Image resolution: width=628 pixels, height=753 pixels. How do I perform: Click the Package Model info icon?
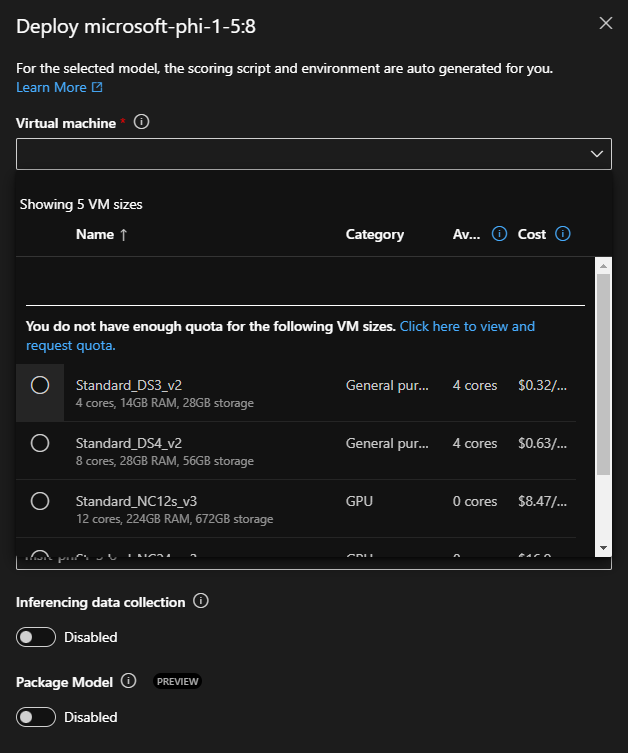(128, 680)
